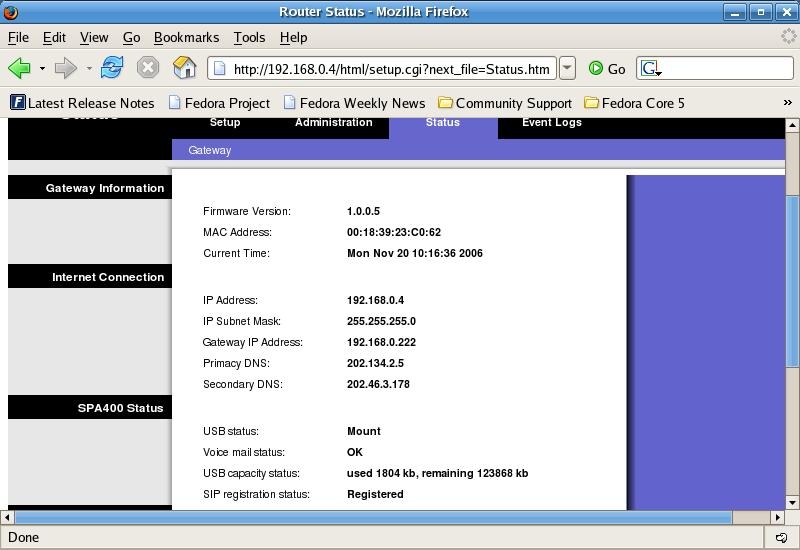
Task: Open the Tools menu
Action: (249, 37)
